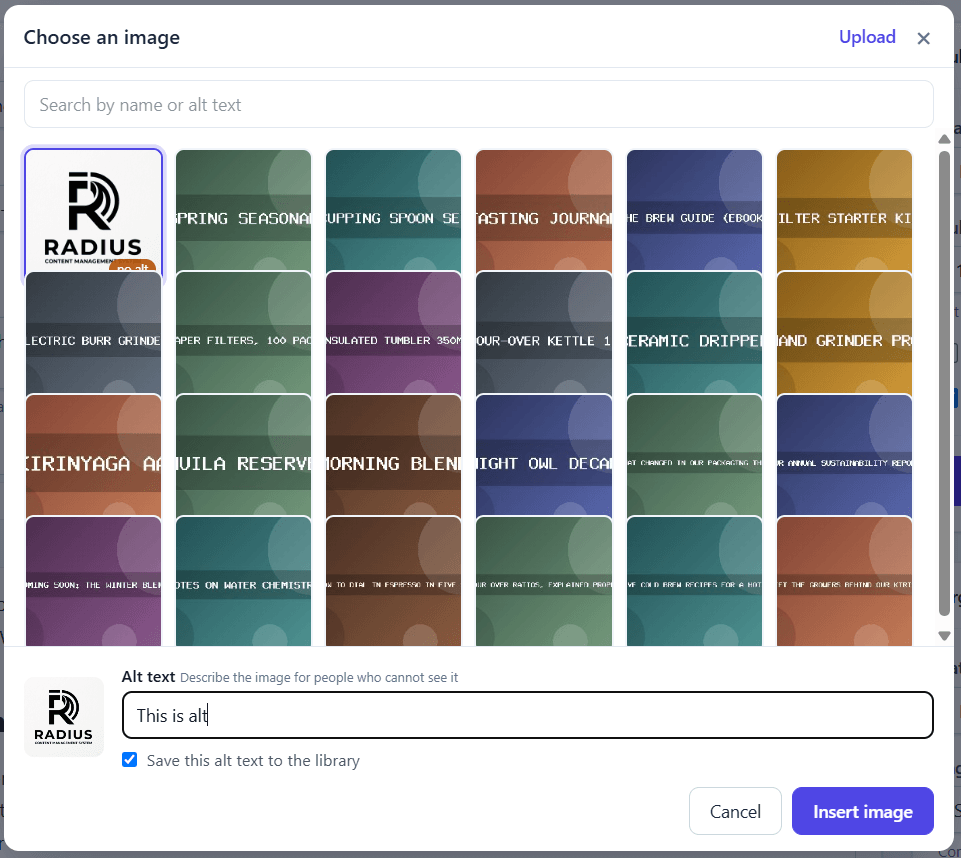
Task: Pick the Tasting Journal thumbnail
Action: 544,210
